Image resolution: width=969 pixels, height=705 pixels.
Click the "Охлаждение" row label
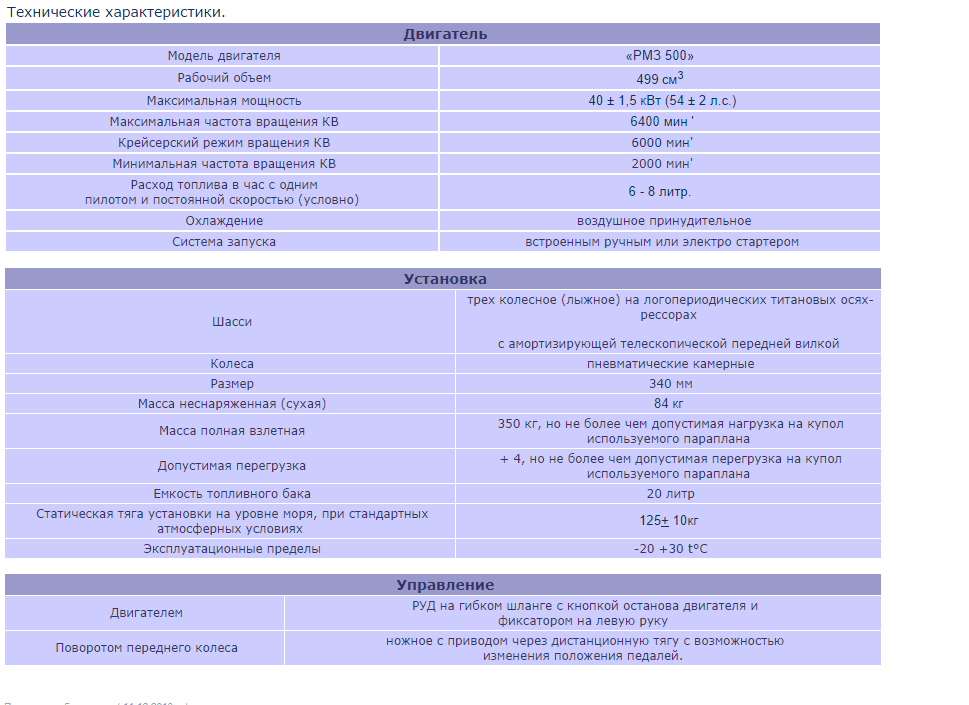224,221
